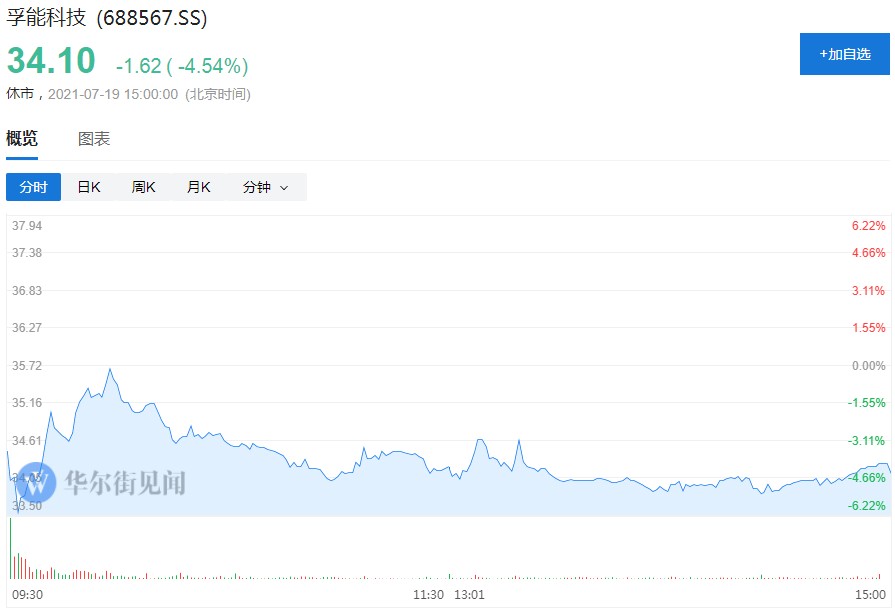
Task: Open the 图表 tab
Action: click(94, 139)
